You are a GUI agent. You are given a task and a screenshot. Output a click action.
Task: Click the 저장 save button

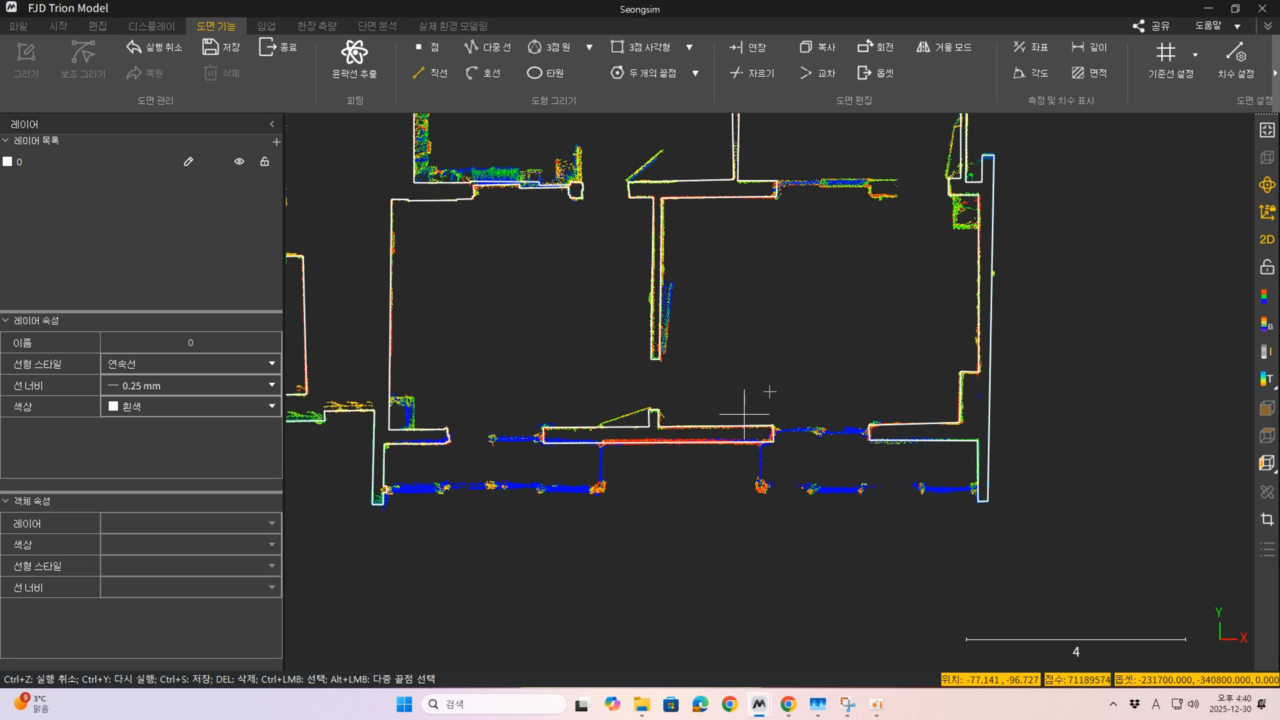pyautogui.click(x=221, y=47)
